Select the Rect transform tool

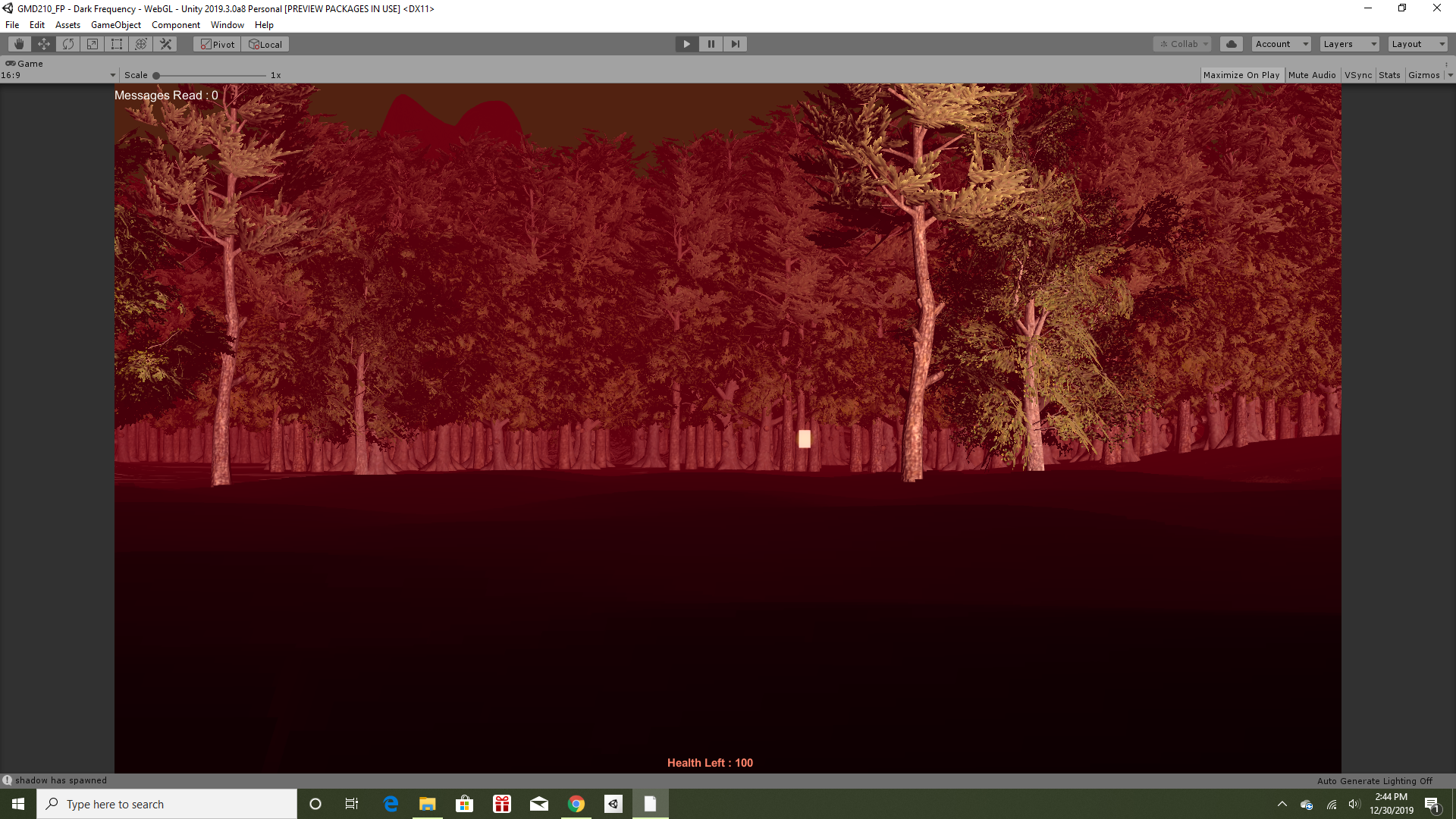coord(117,44)
